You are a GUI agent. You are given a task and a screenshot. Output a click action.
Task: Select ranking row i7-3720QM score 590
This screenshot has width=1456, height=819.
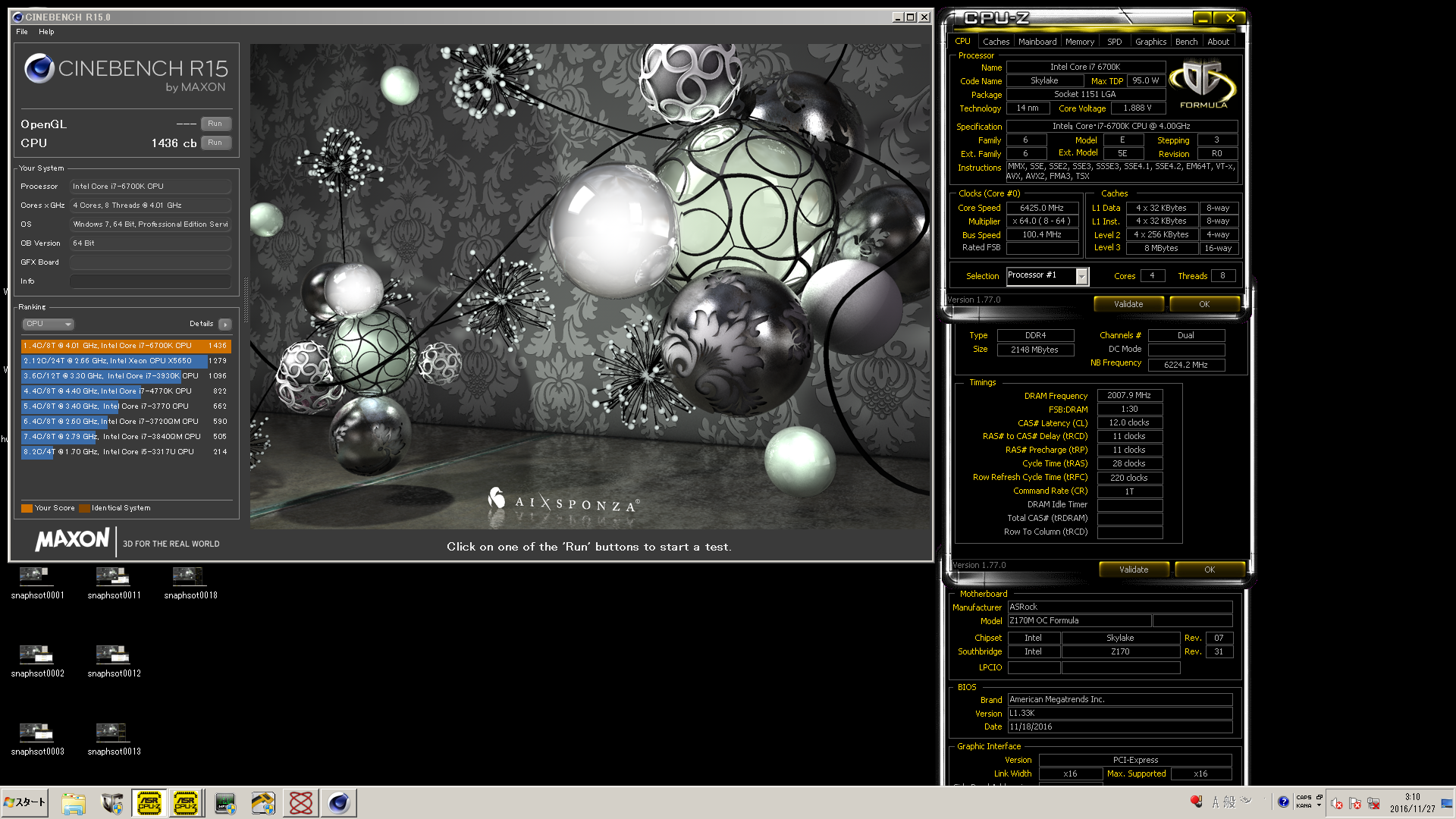click(126, 422)
